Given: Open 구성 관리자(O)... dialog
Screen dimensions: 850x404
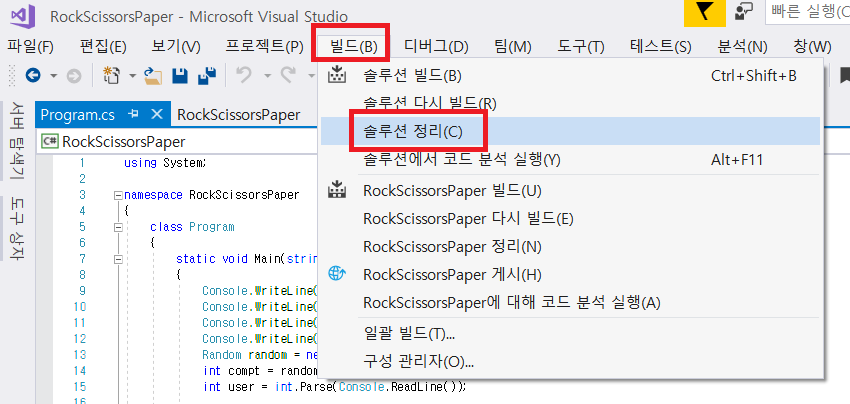Looking at the screenshot, I should [x=570, y=362].
